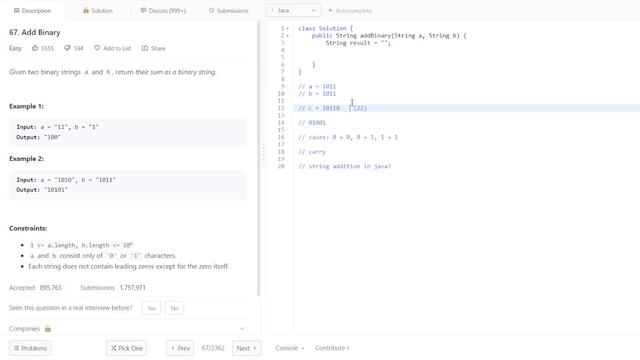This screenshot has height=360, width=640.
Task: Click the '67/2362' problem counter
Action: [x=213, y=348]
